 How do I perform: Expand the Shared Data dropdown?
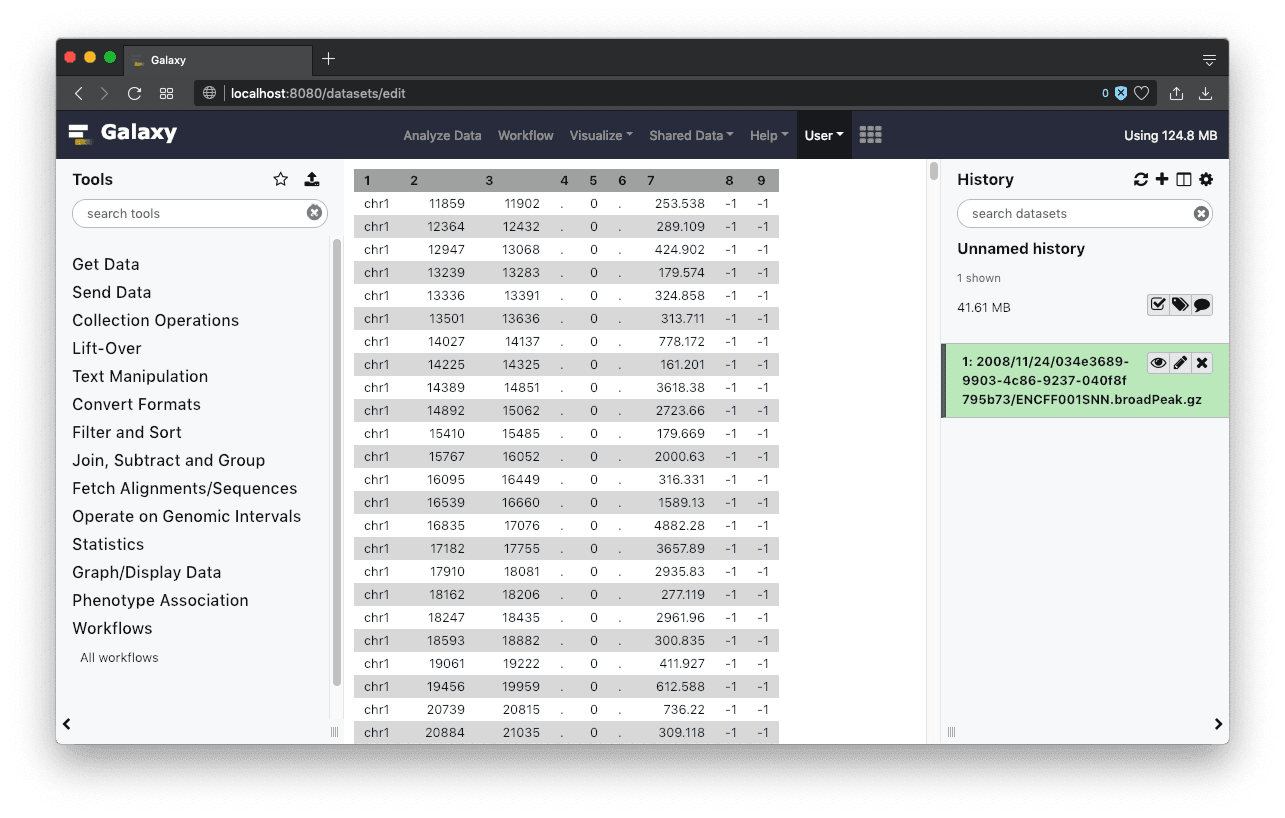[691, 135]
